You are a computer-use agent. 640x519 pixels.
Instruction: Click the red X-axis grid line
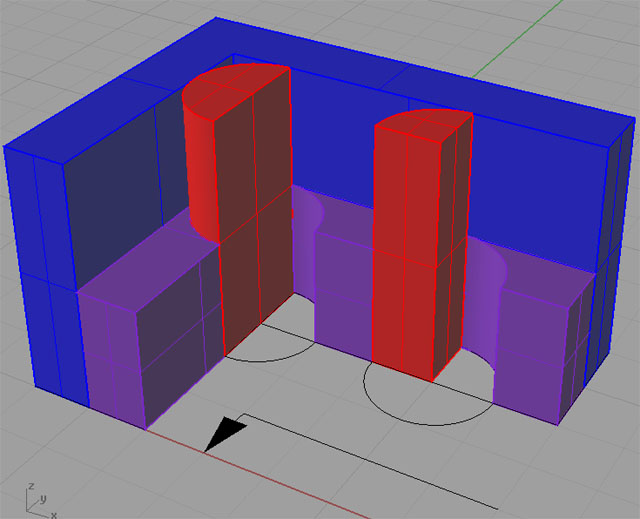click(x=261, y=476)
